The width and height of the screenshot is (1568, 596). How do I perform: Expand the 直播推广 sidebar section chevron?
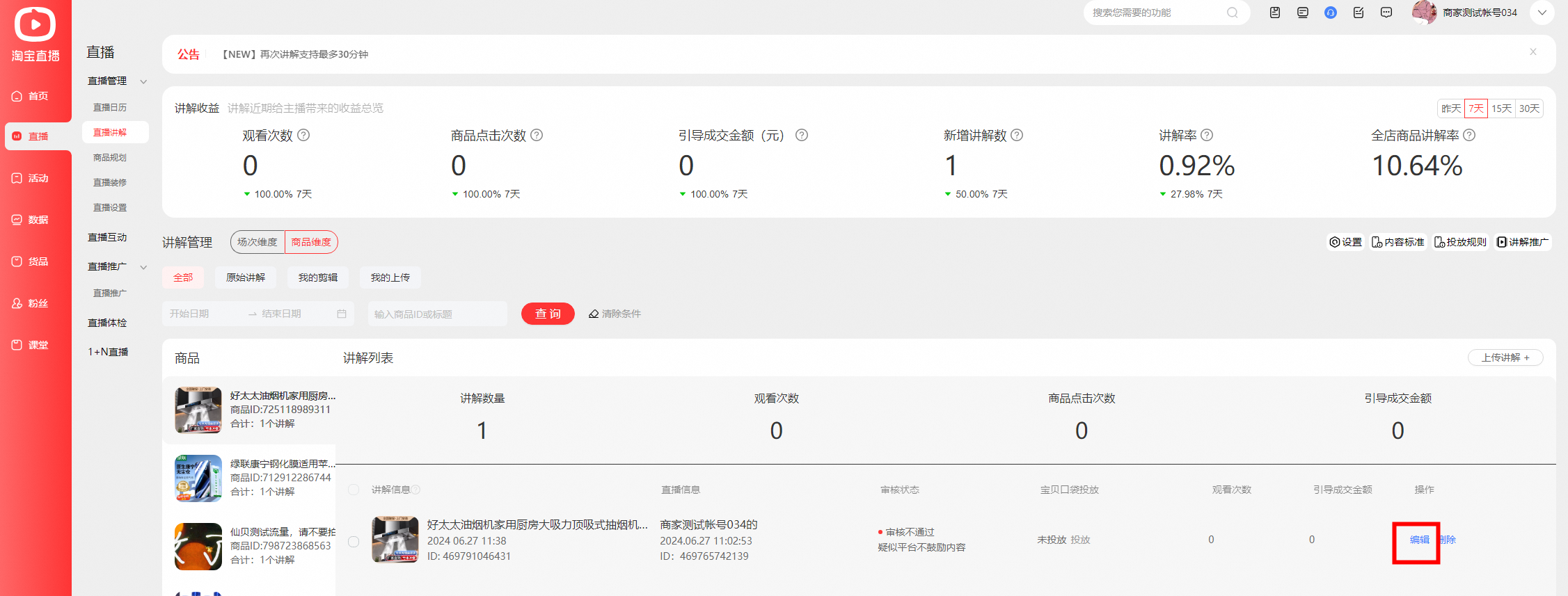point(143,267)
